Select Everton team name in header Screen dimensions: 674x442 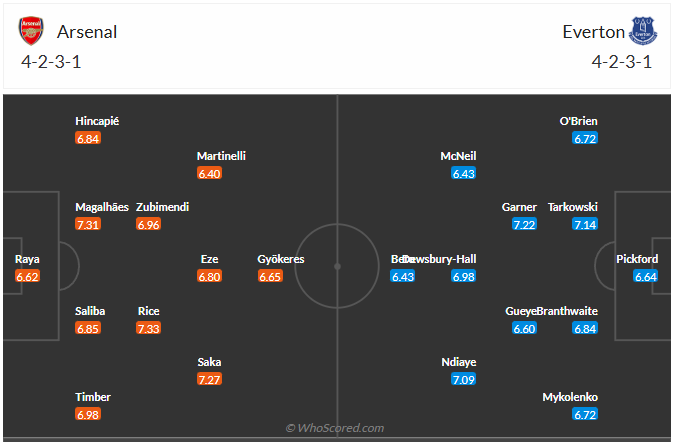(x=593, y=32)
